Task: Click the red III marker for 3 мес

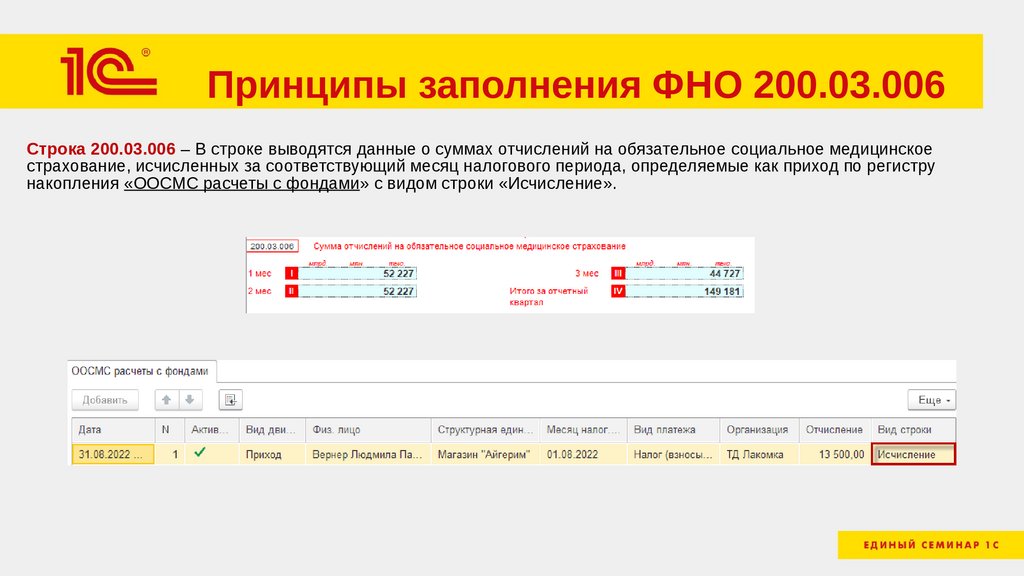Action: tap(618, 273)
